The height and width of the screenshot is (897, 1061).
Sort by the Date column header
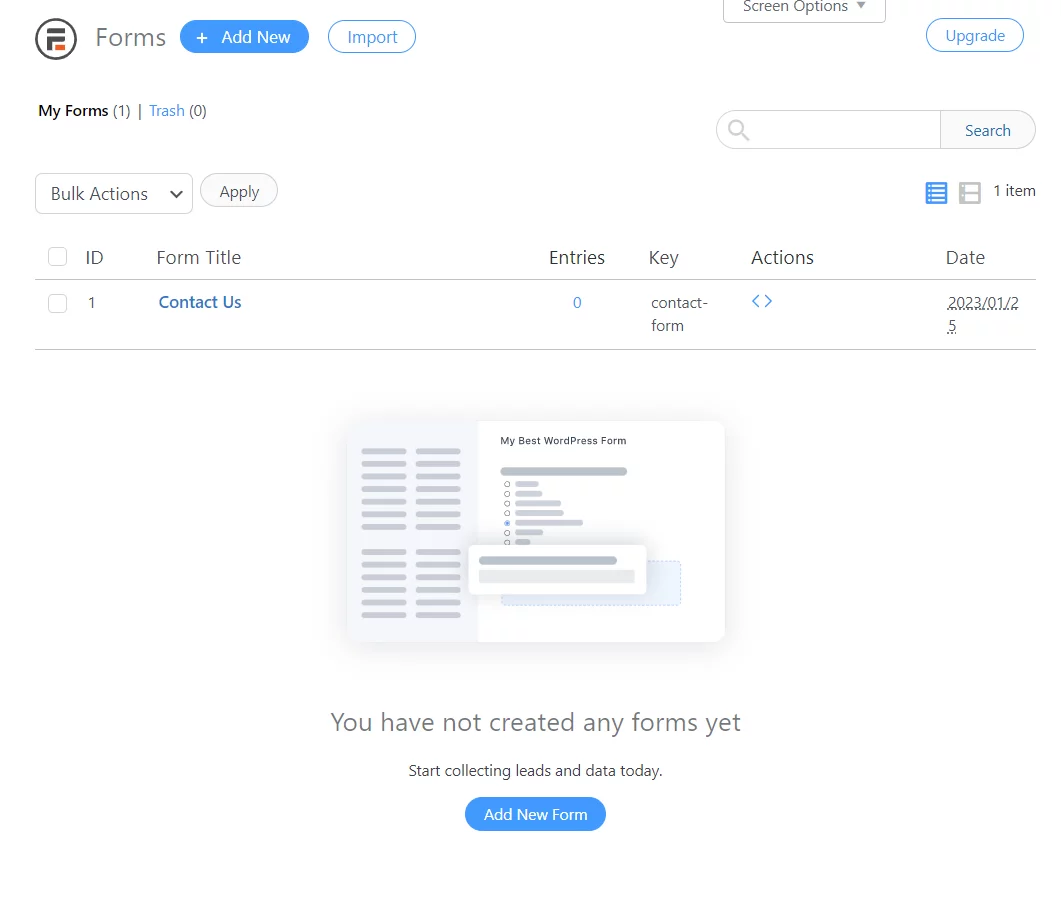(965, 258)
